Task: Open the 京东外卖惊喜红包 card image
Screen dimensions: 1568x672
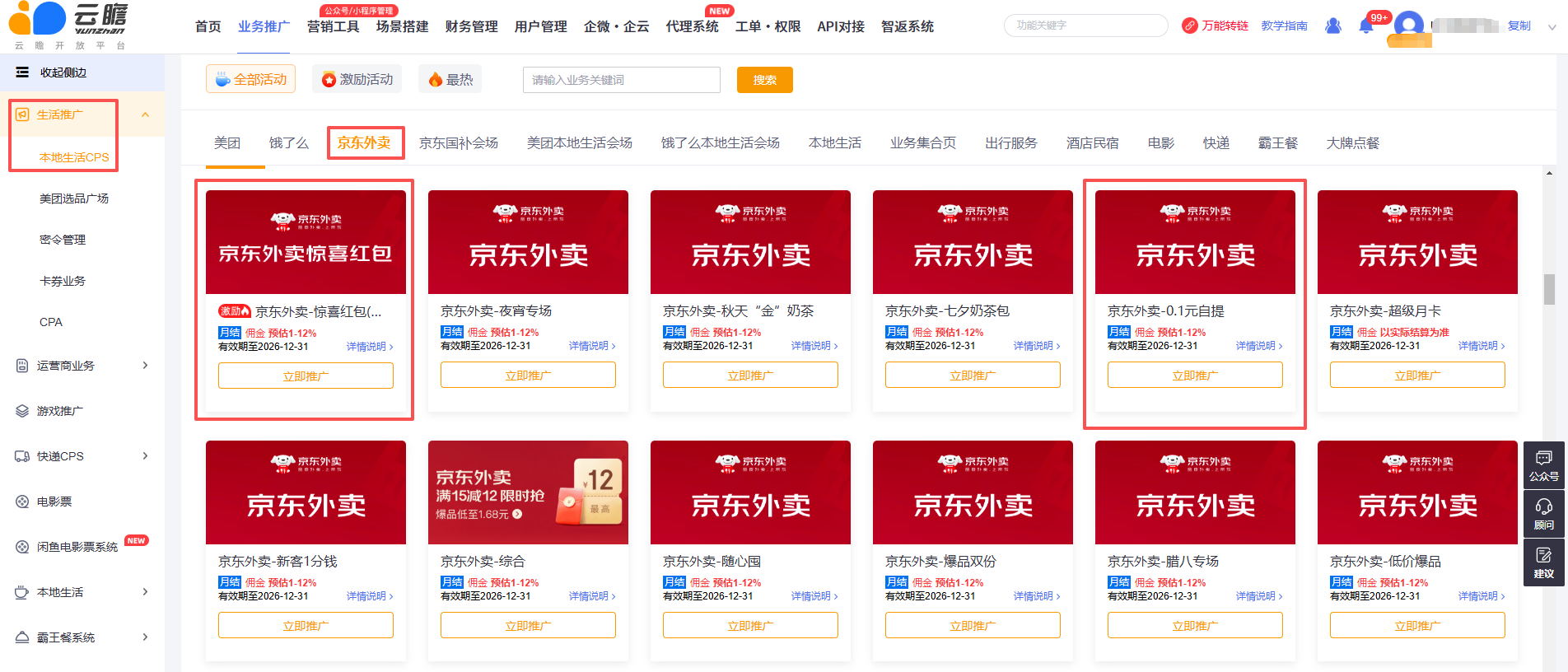Action: pyautogui.click(x=306, y=242)
